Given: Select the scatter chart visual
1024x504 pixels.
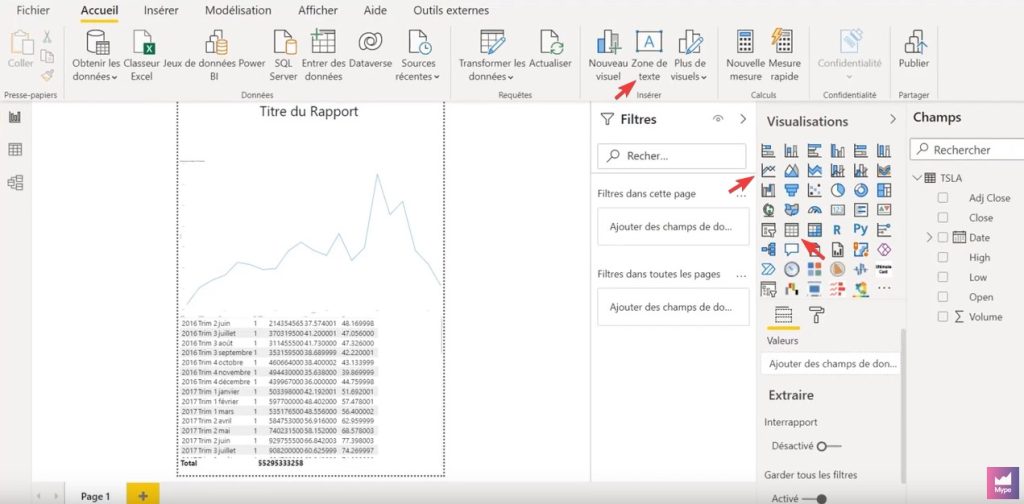Looking at the screenshot, I should coord(814,190).
